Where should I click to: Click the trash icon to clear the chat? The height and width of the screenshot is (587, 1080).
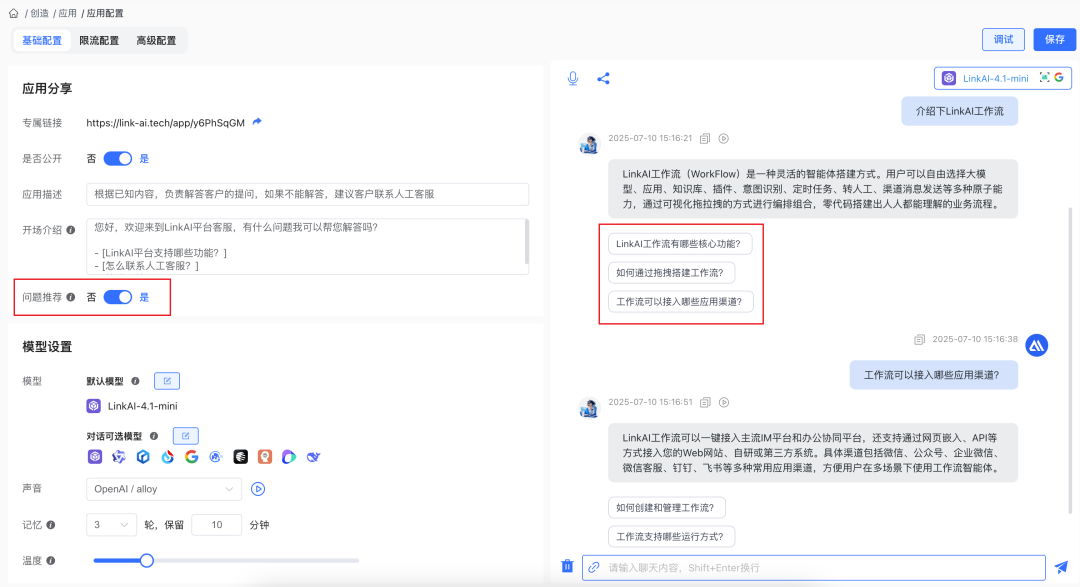567,566
